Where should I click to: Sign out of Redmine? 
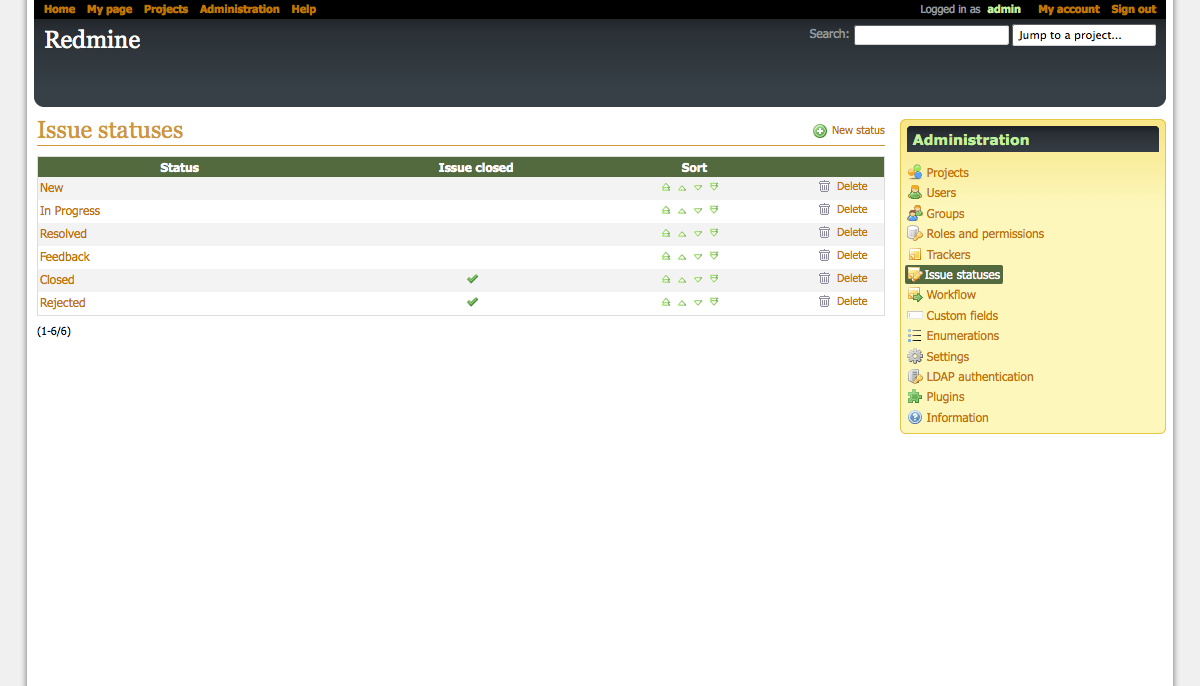coord(1134,9)
